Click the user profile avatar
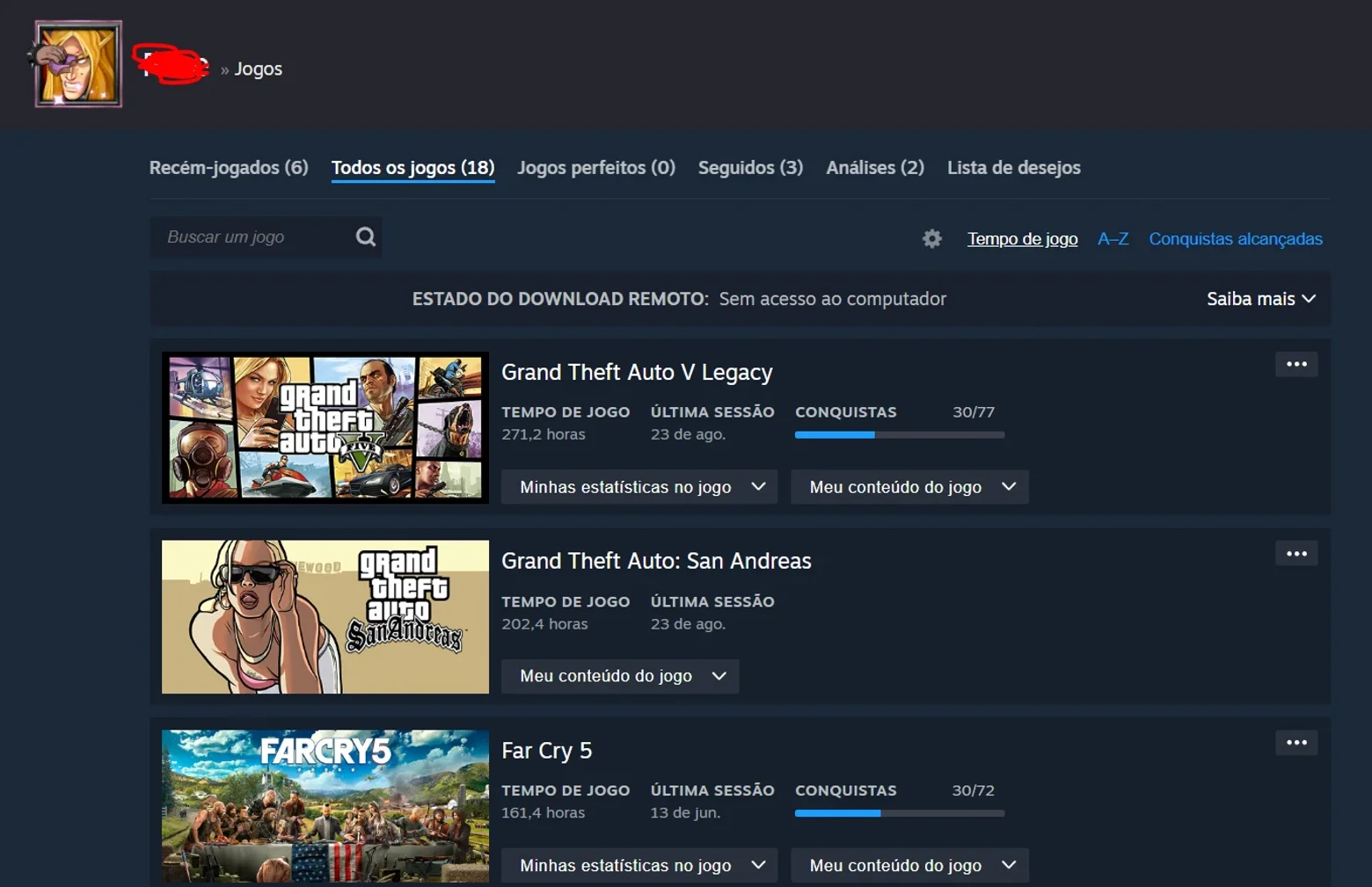This screenshot has height=887, width=1372. pos(78,64)
